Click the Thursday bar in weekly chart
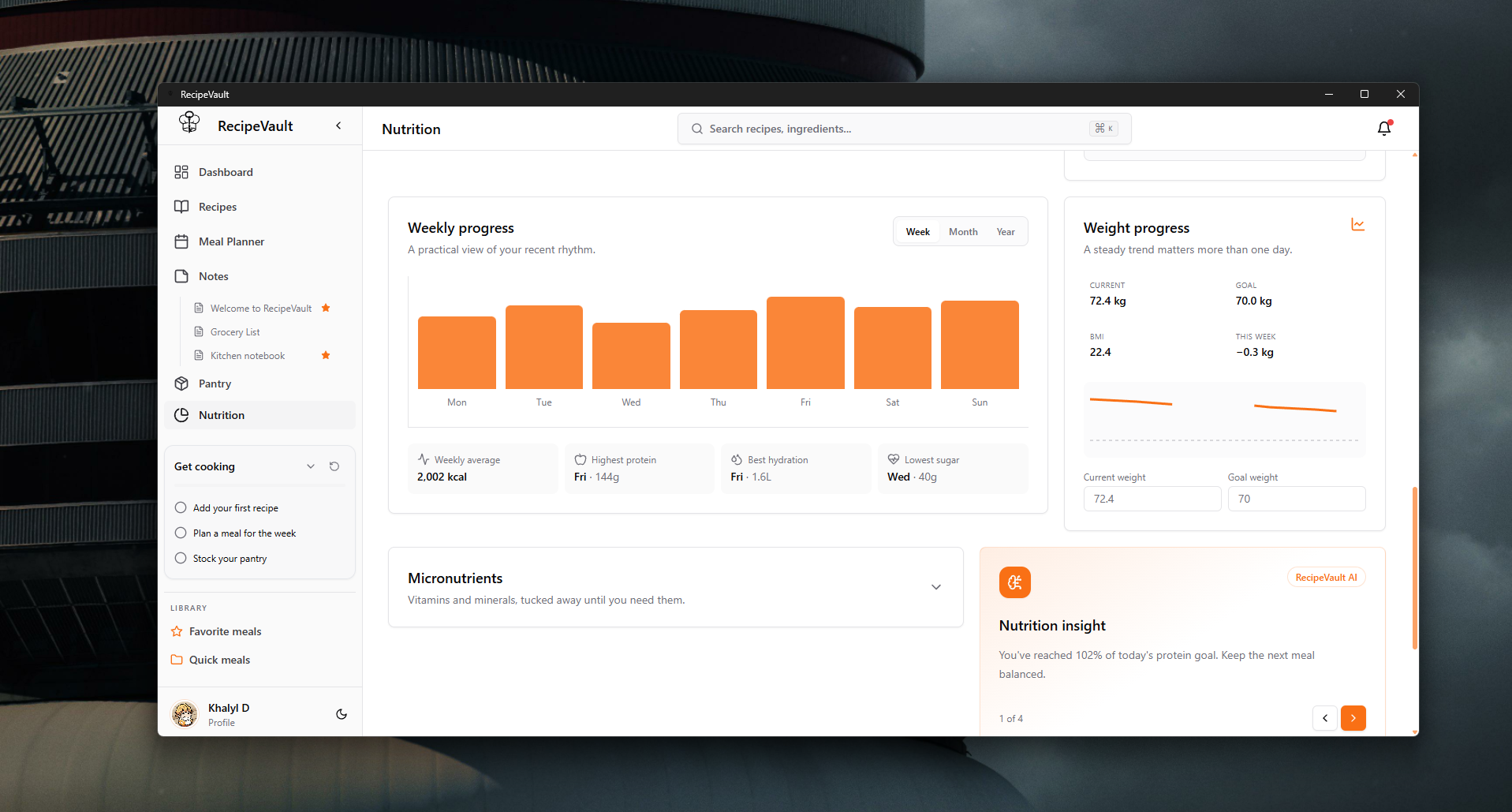 click(x=719, y=350)
